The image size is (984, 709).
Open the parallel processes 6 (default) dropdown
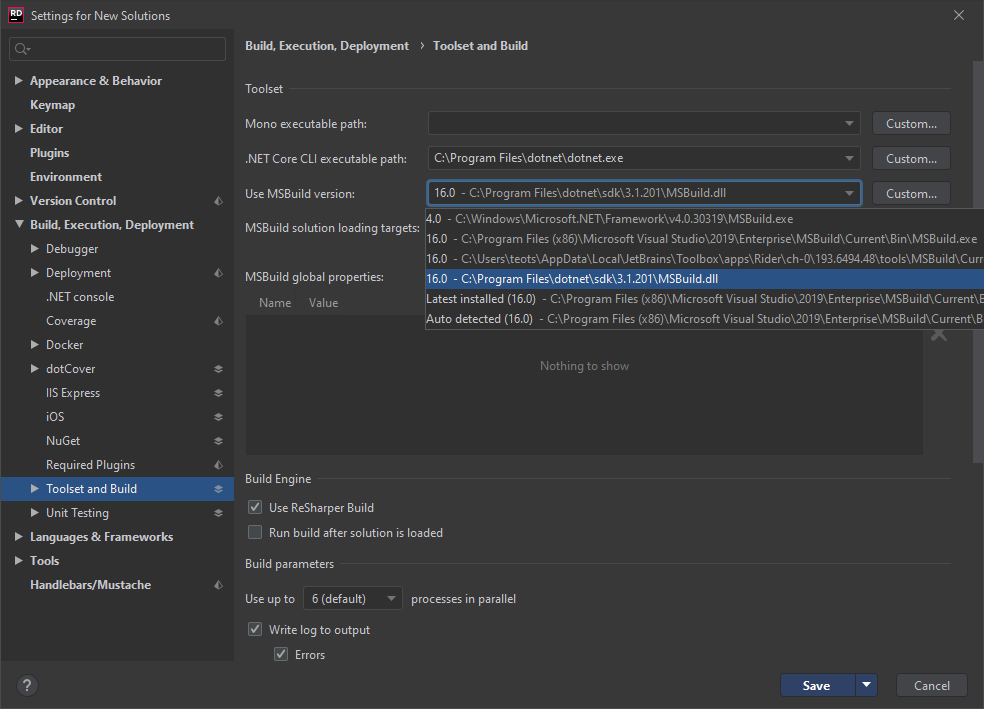click(353, 599)
